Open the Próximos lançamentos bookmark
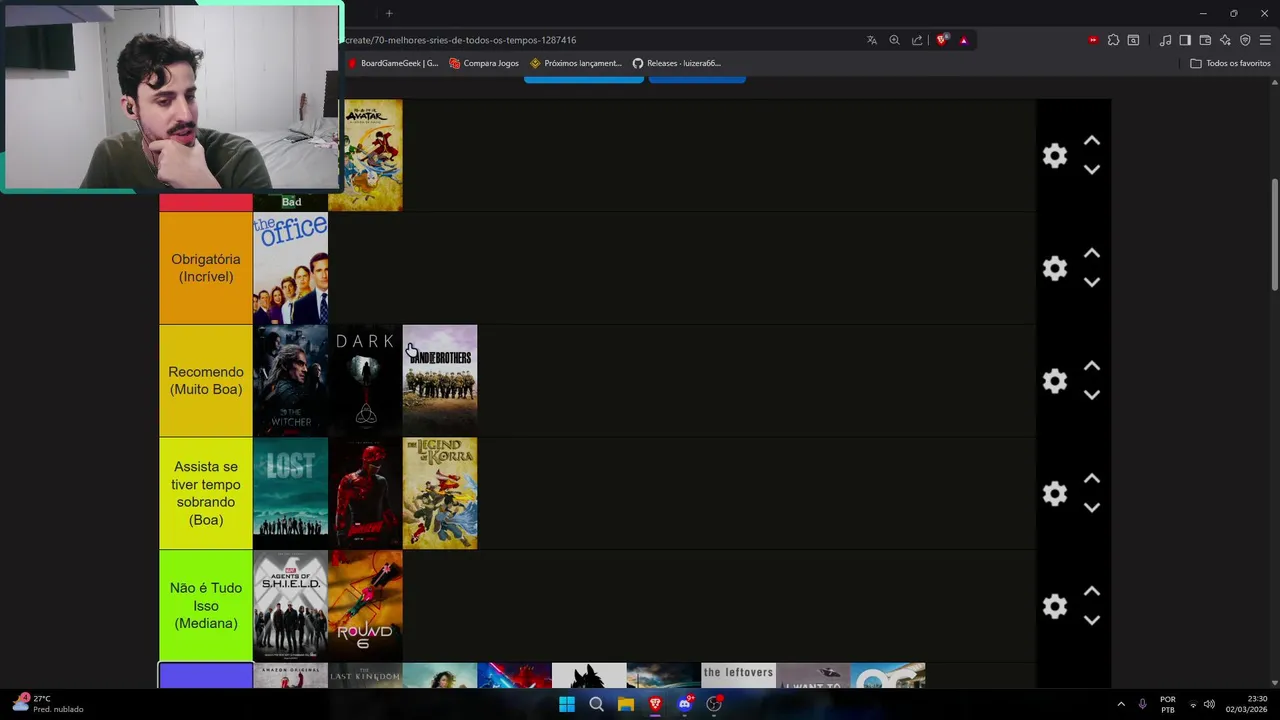The image size is (1280, 720). 576,63
